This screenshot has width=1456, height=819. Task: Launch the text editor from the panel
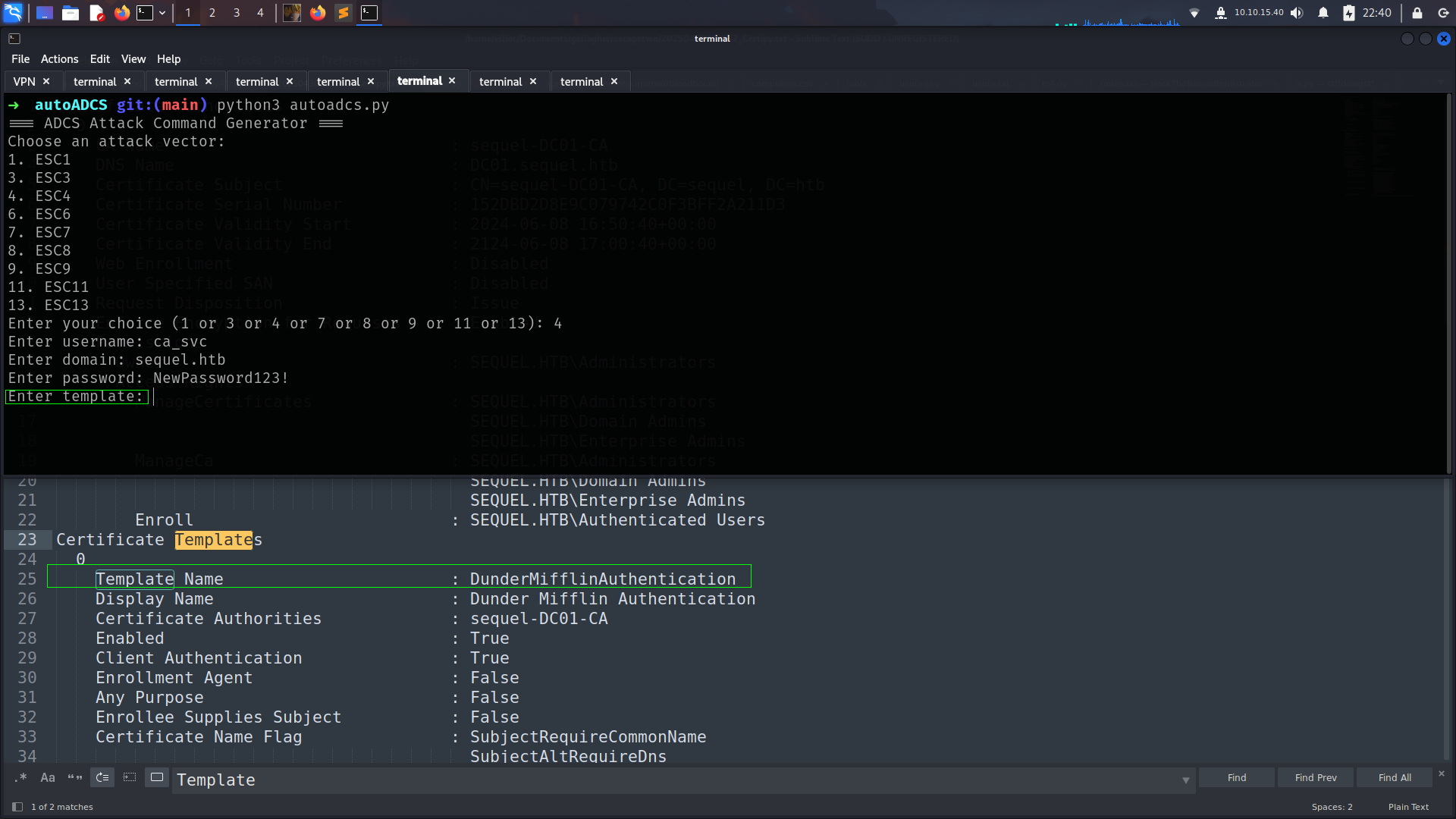pos(96,13)
